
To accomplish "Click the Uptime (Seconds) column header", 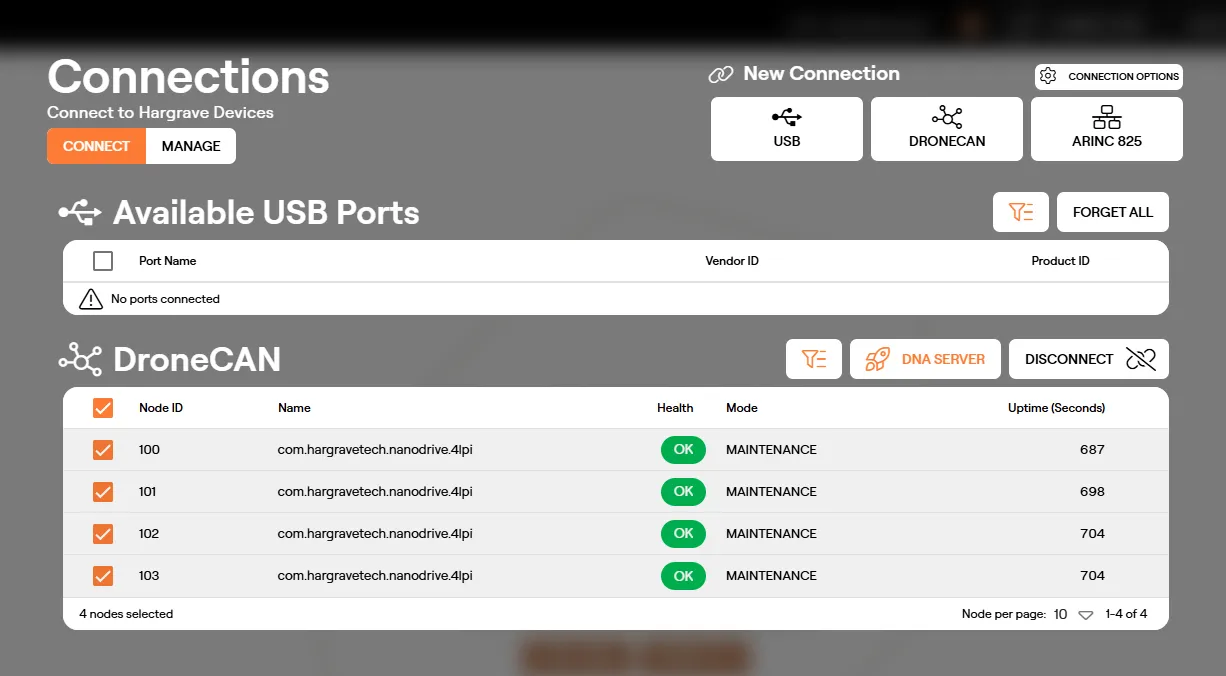I will 1056,408.
